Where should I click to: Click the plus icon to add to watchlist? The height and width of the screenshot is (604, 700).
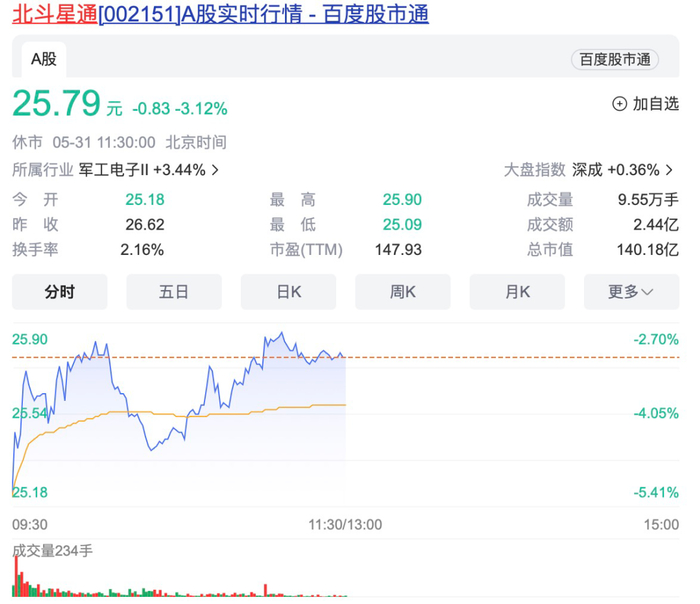pyautogui.click(x=619, y=104)
